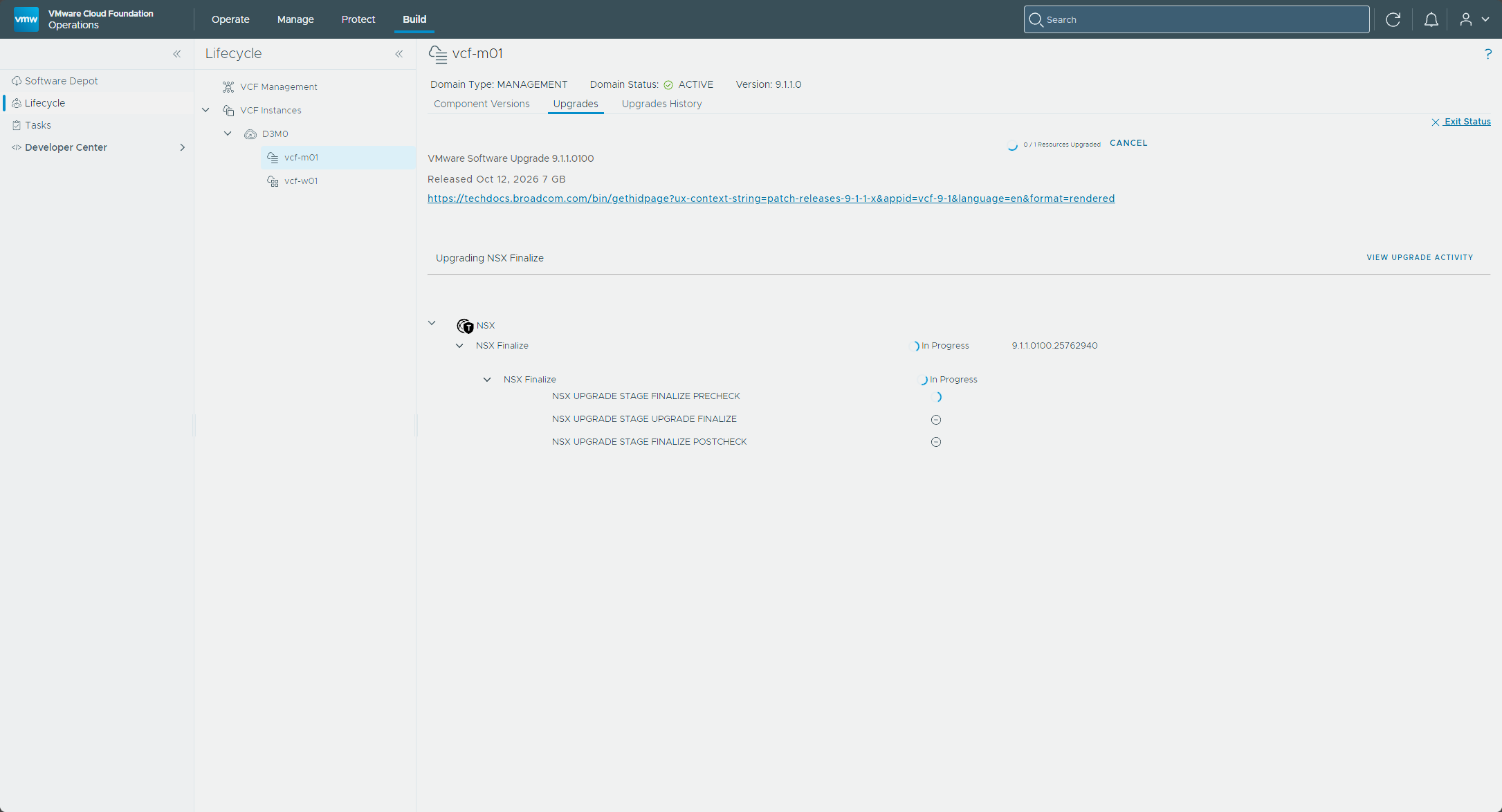The width and height of the screenshot is (1502, 812).
Task: Collapse the VCF Instances tree node
Action: point(205,110)
